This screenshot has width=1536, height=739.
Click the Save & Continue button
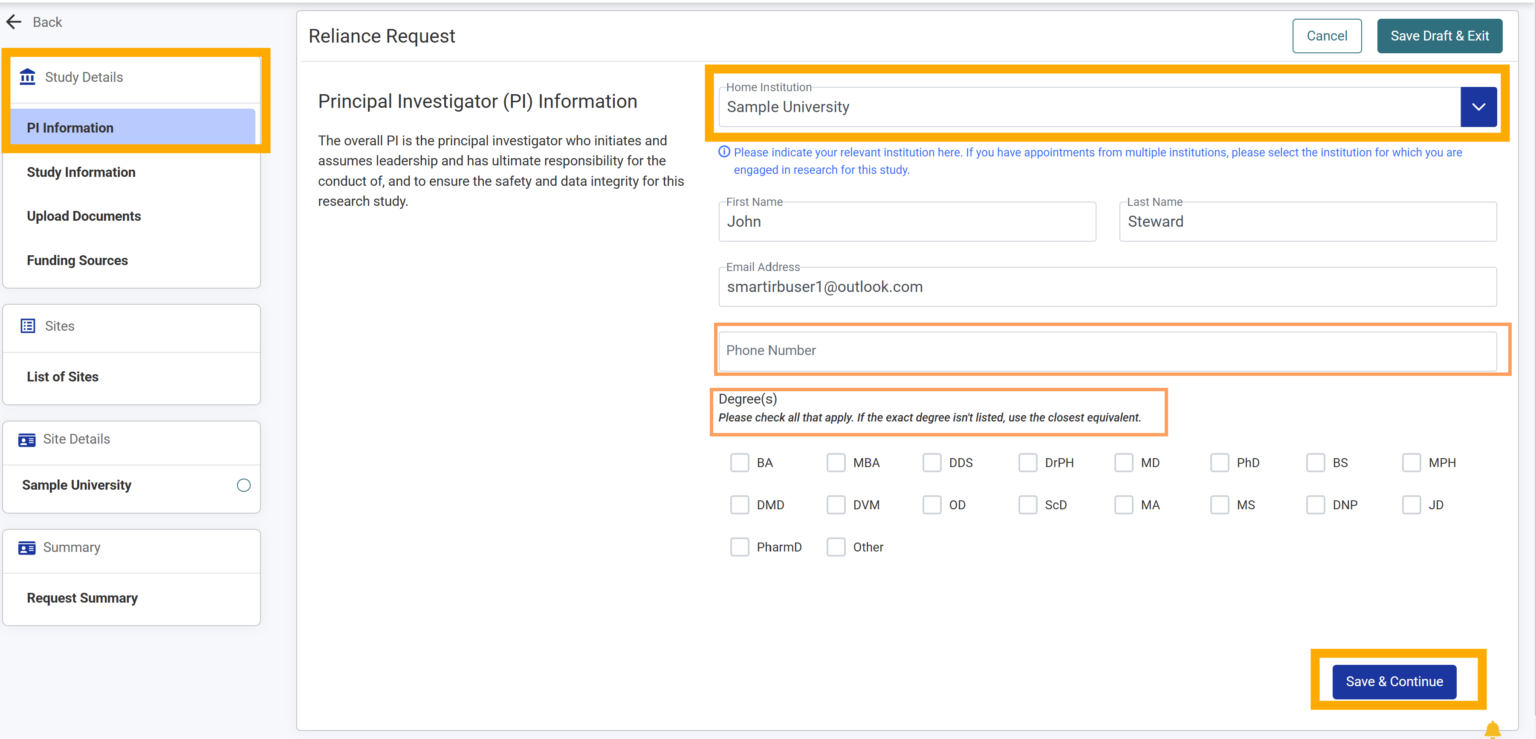pyautogui.click(x=1394, y=681)
